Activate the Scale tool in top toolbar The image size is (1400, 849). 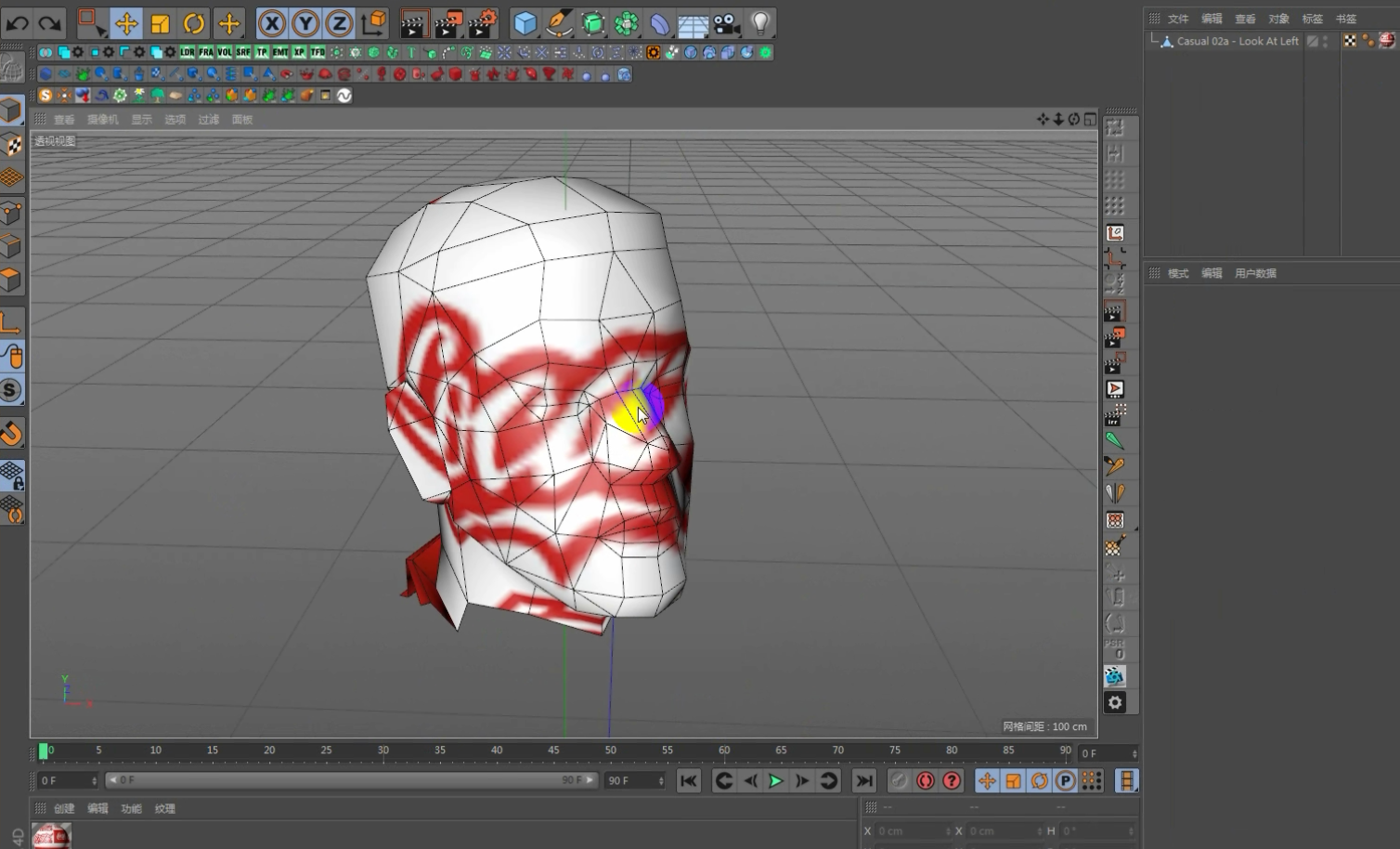point(161,23)
